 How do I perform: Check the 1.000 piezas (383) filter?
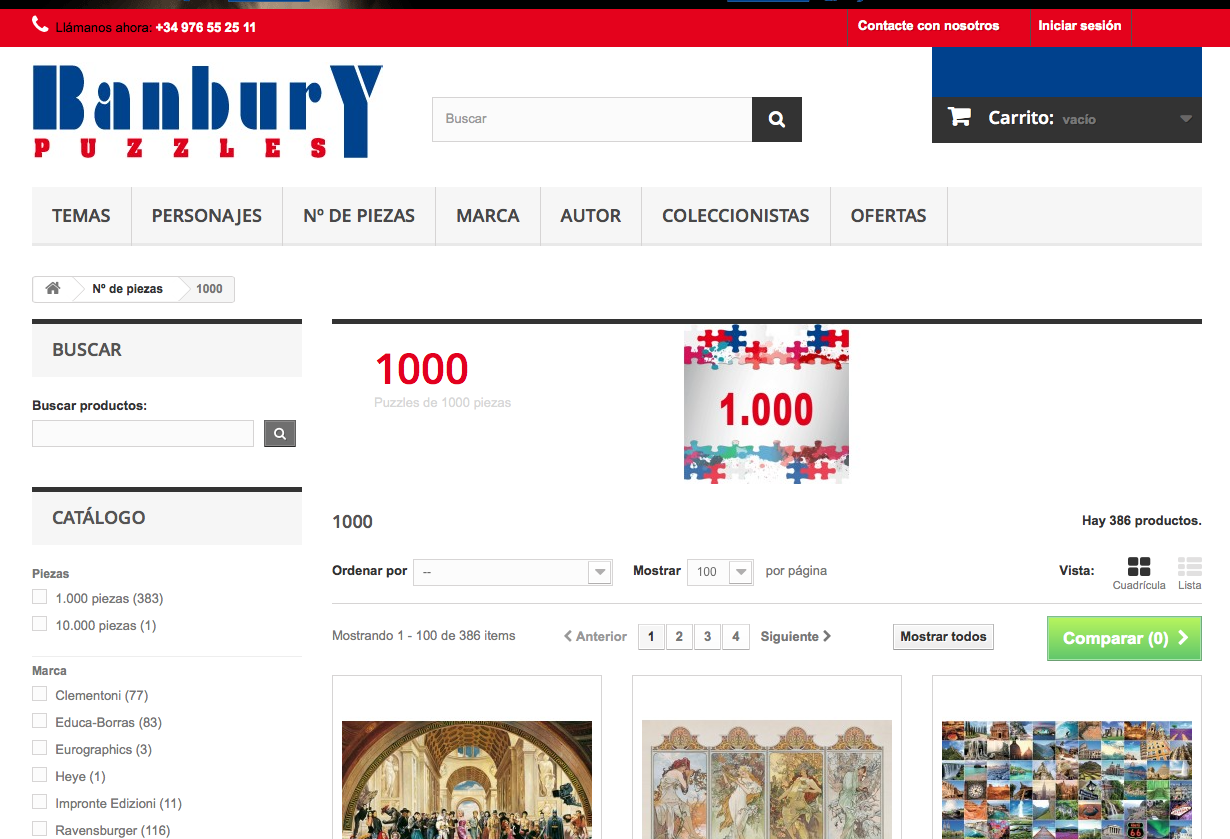(x=40, y=597)
